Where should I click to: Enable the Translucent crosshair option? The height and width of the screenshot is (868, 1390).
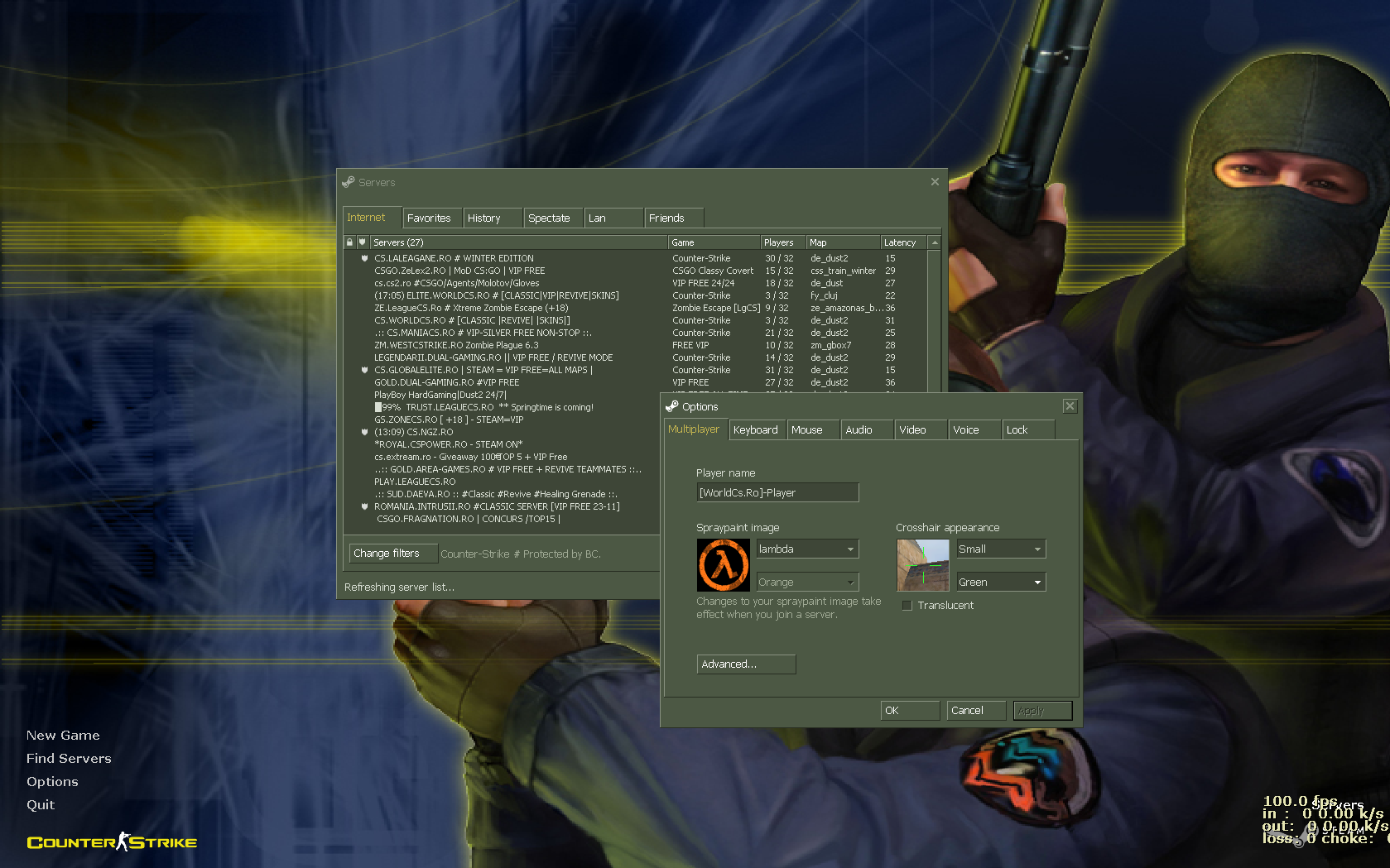[907, 605]
